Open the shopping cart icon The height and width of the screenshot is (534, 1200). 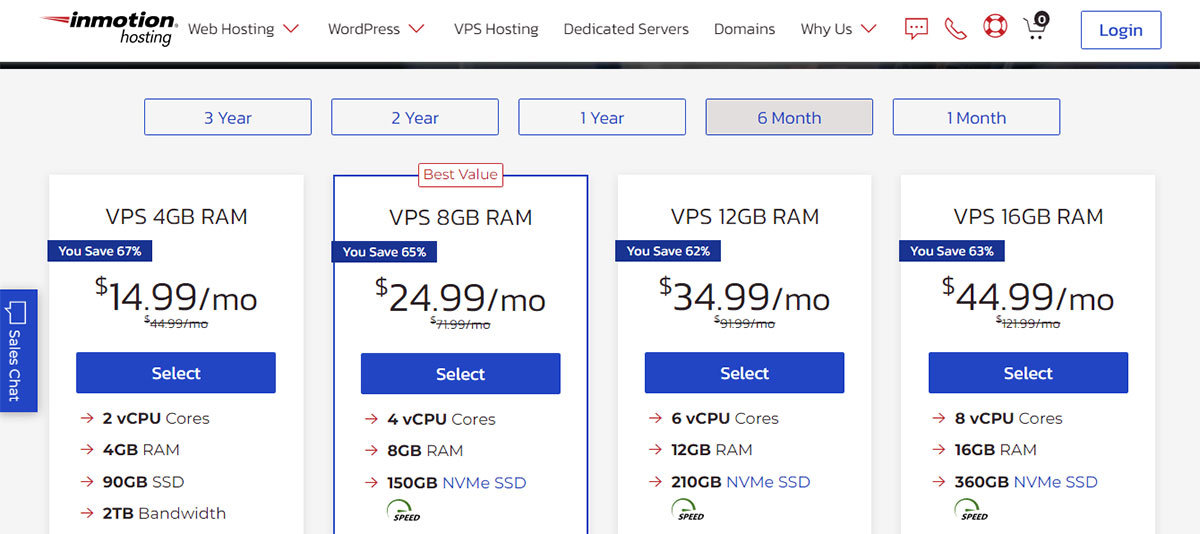1037,27
